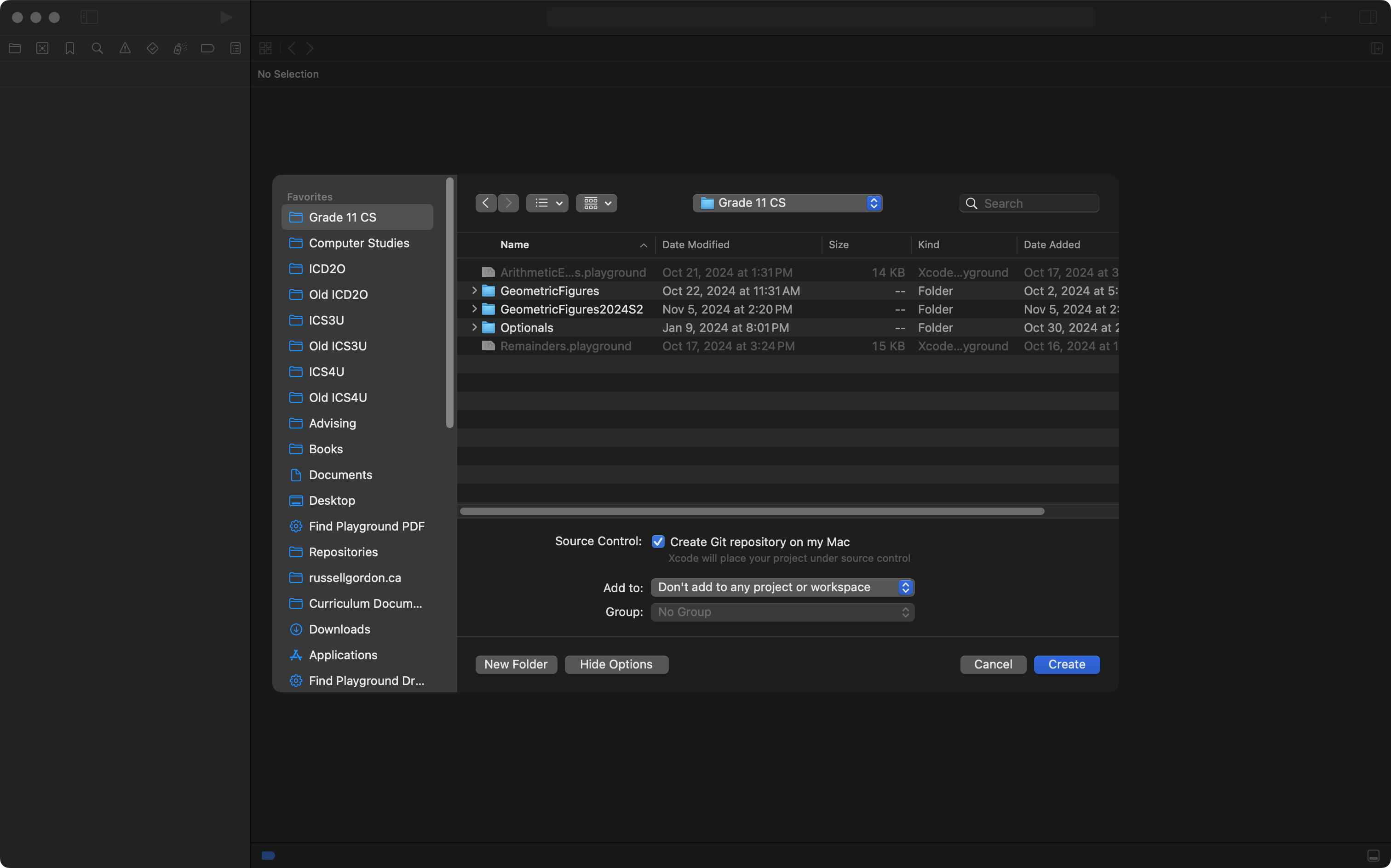The height and width of the screenshot is (868, 1391).
Task: Click the Create button
Action: tap(1067, 664)
